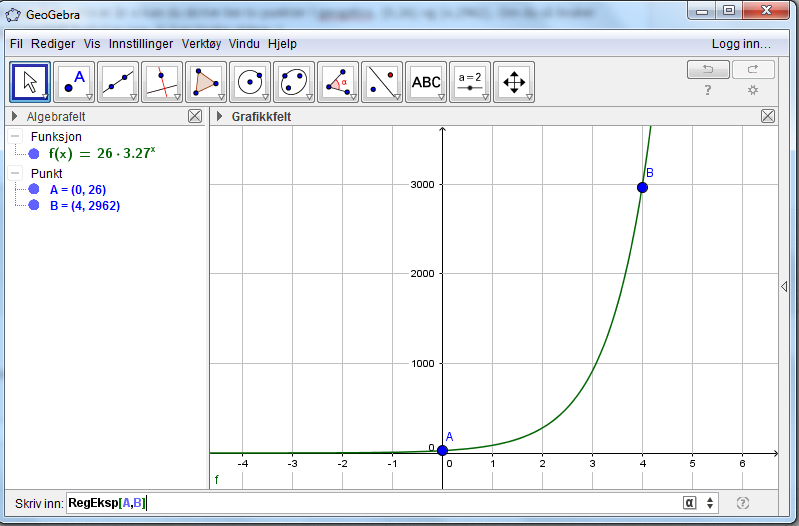Hide point B using its visibility bullet
The image size is (799, 526).
(34, 206)
